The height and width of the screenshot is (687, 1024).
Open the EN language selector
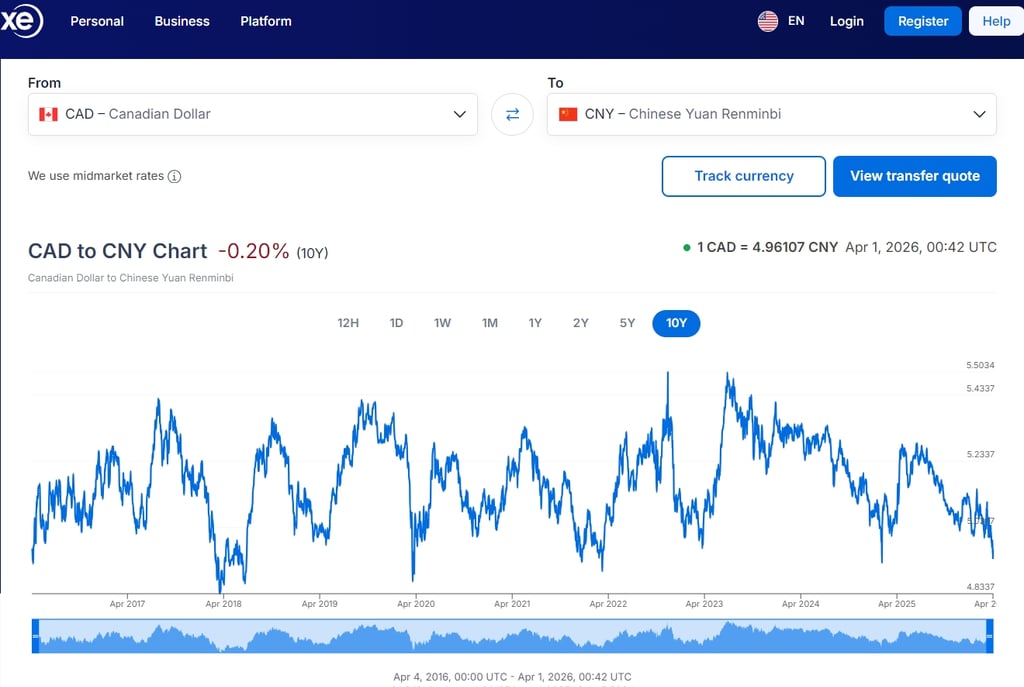(796, 21)
